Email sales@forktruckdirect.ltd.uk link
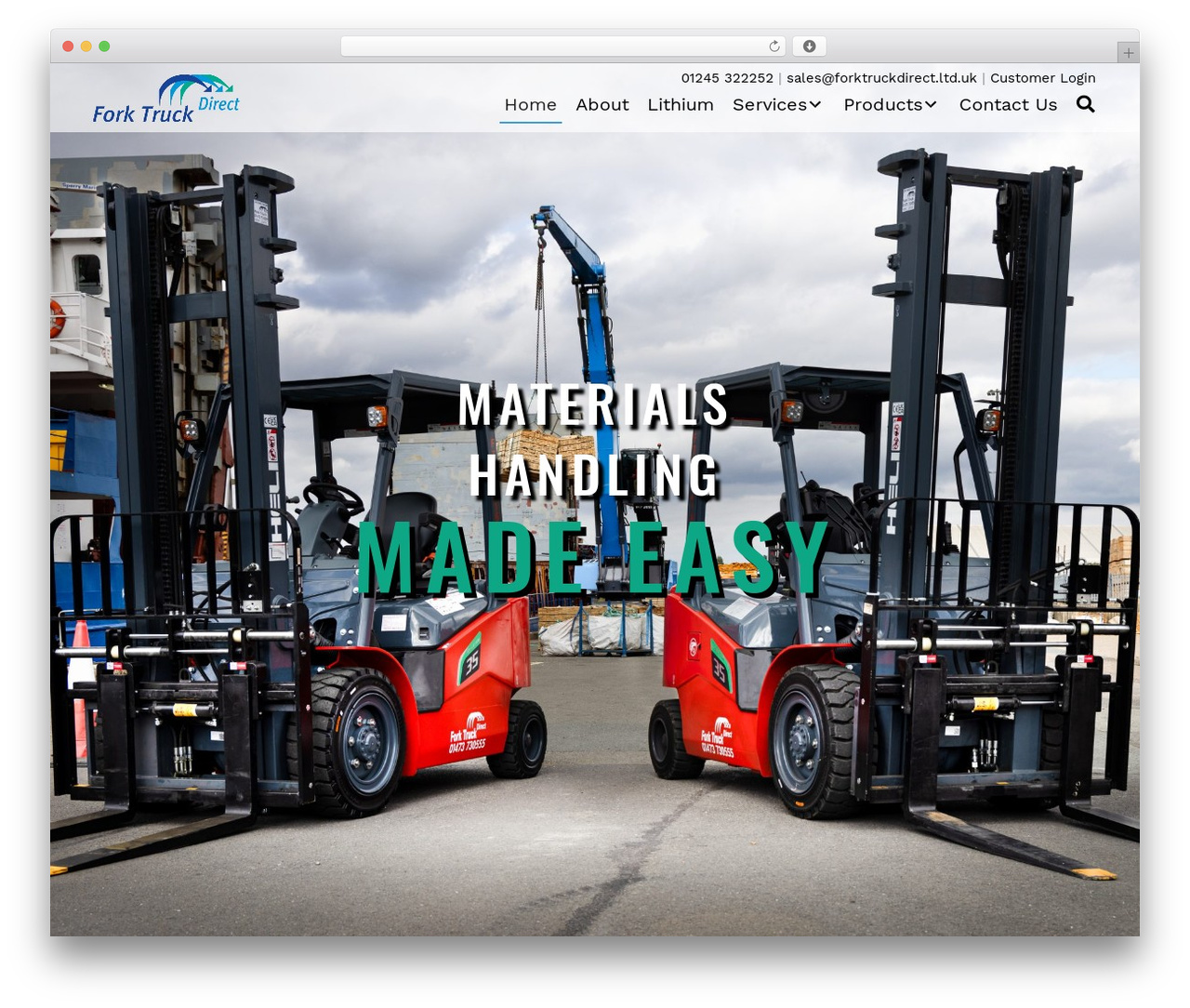Image resolution: width=1190 pixels, height=1008 pixels. pyautogui.click(x=881, y=78)
